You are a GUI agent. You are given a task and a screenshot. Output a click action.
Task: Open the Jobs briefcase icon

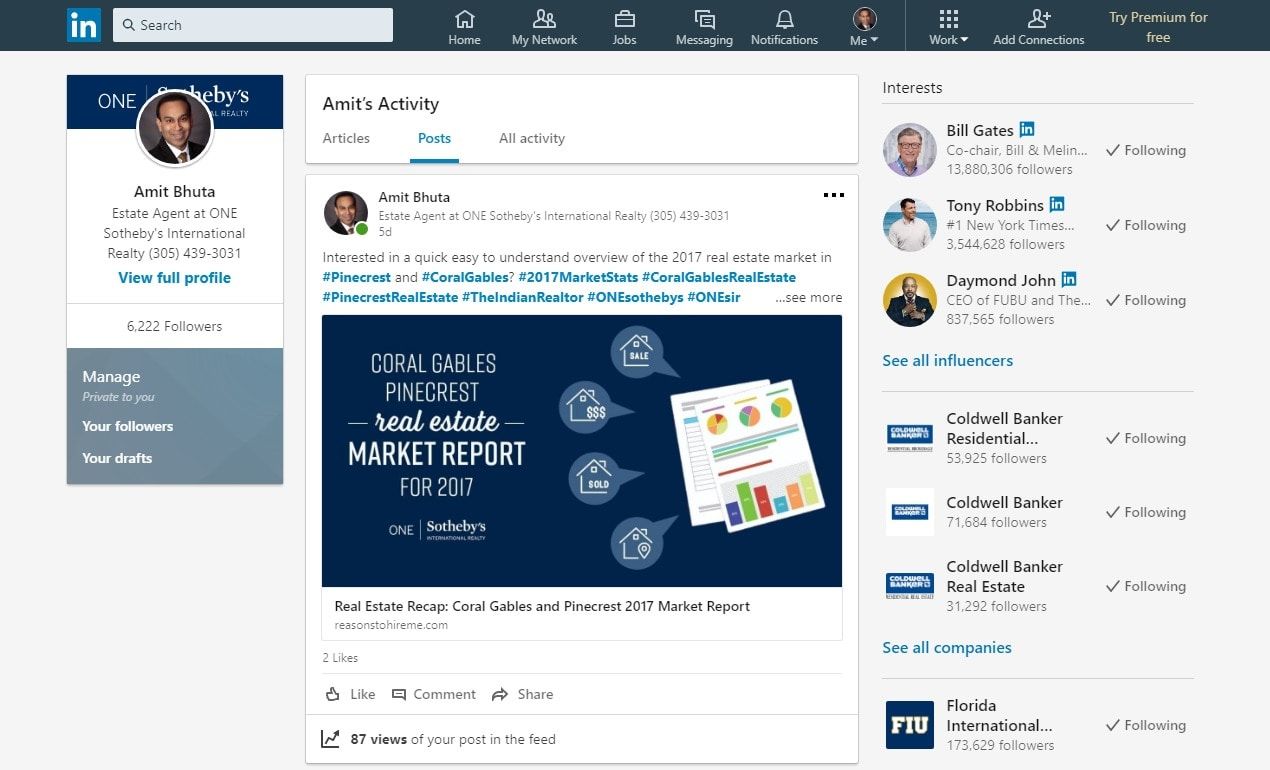click(624, 19)
